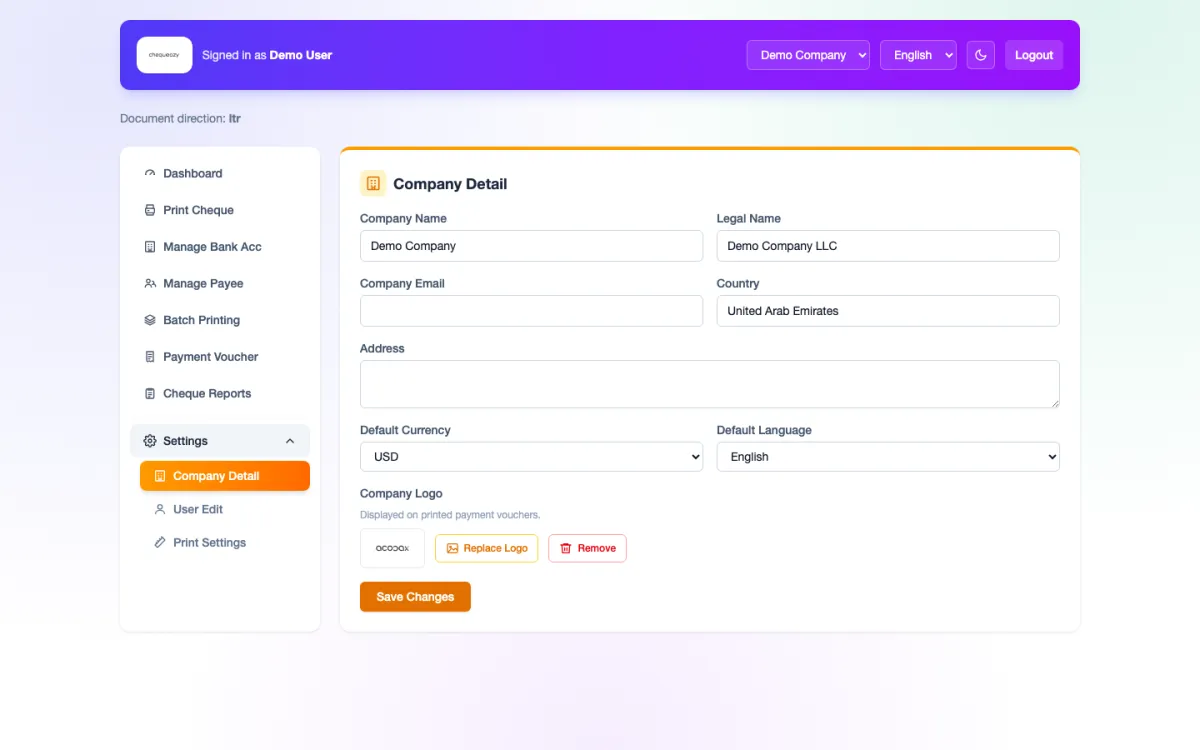The height and width of the screenshot is (750, 1200).
Task: Click the Settings gear icon
Action: (150, 441)
